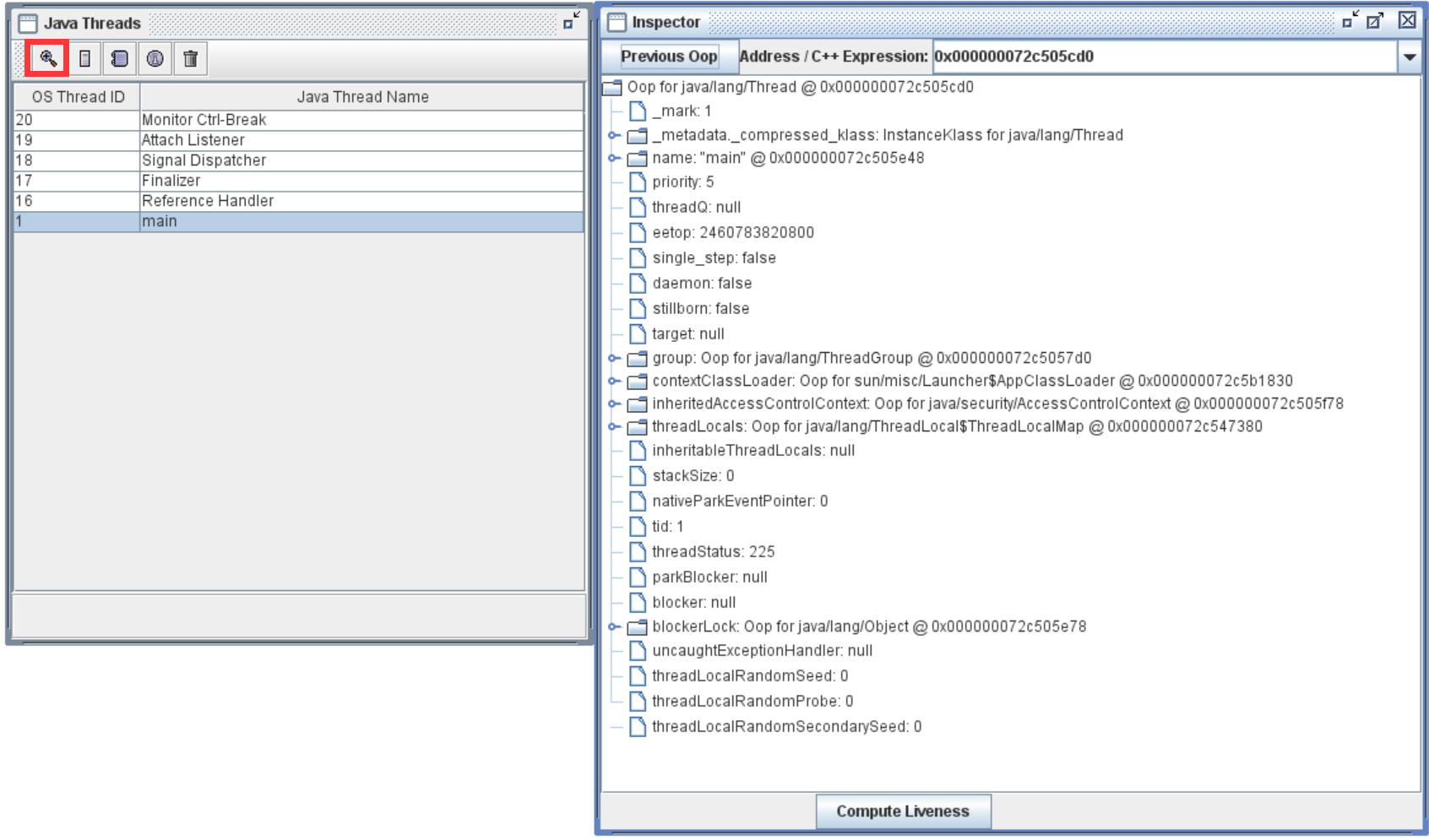
Task: Click the Java Threads title bar text
Action: pyautogui.click(x=92, y=23)
